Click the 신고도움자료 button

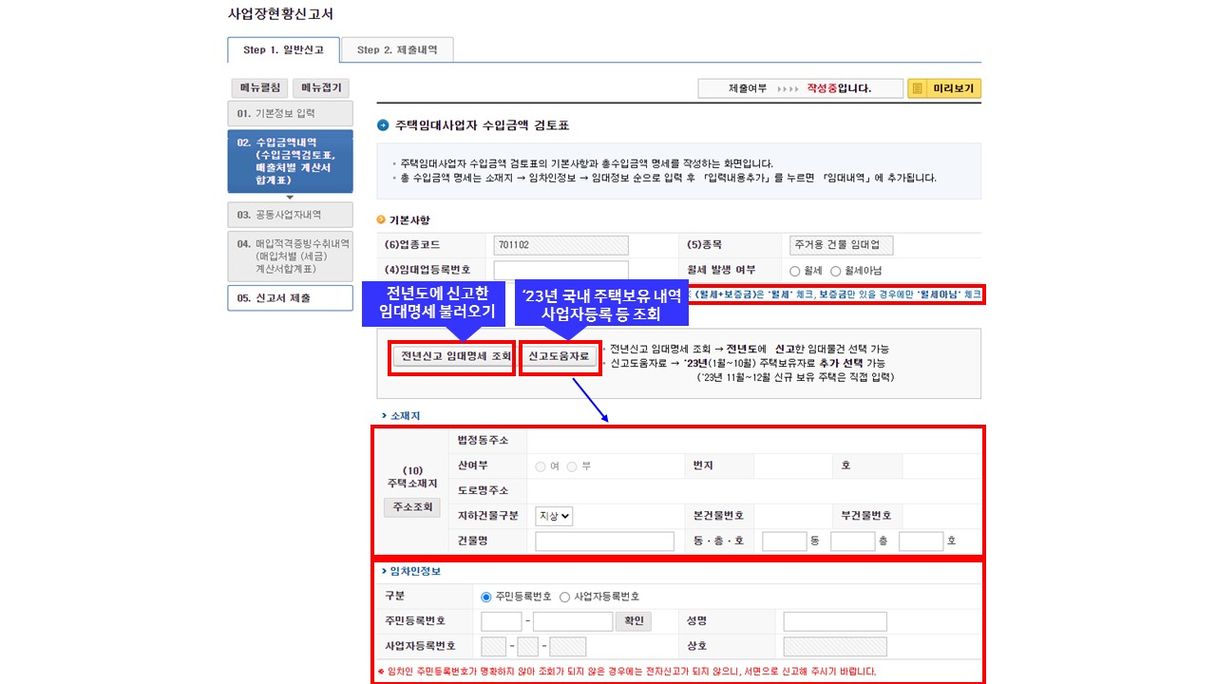pyautogui.click(x=560, y=356)
